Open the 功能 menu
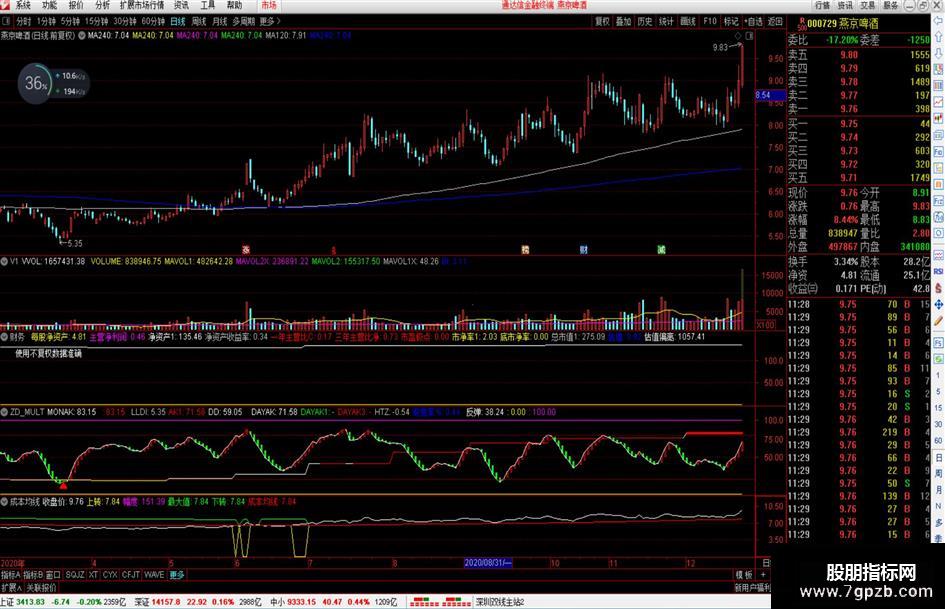Image resolution: width=945 pixels, height=609 pixels. point(49,5)
